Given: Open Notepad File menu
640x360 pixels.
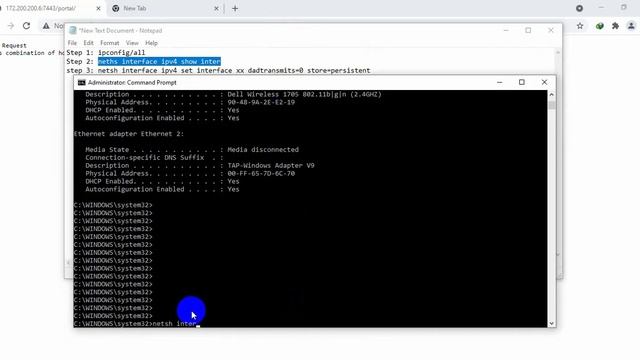Looking at the screenshot, I should 72,43.
